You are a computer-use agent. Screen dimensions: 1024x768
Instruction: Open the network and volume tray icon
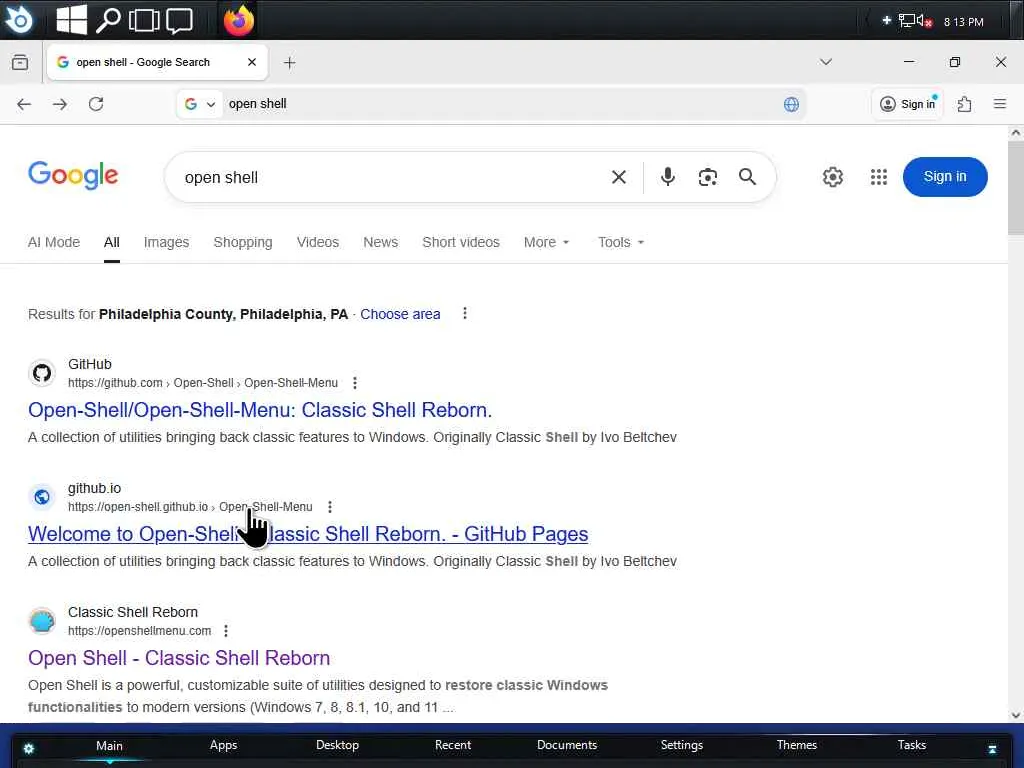click(x=914, y=21)
